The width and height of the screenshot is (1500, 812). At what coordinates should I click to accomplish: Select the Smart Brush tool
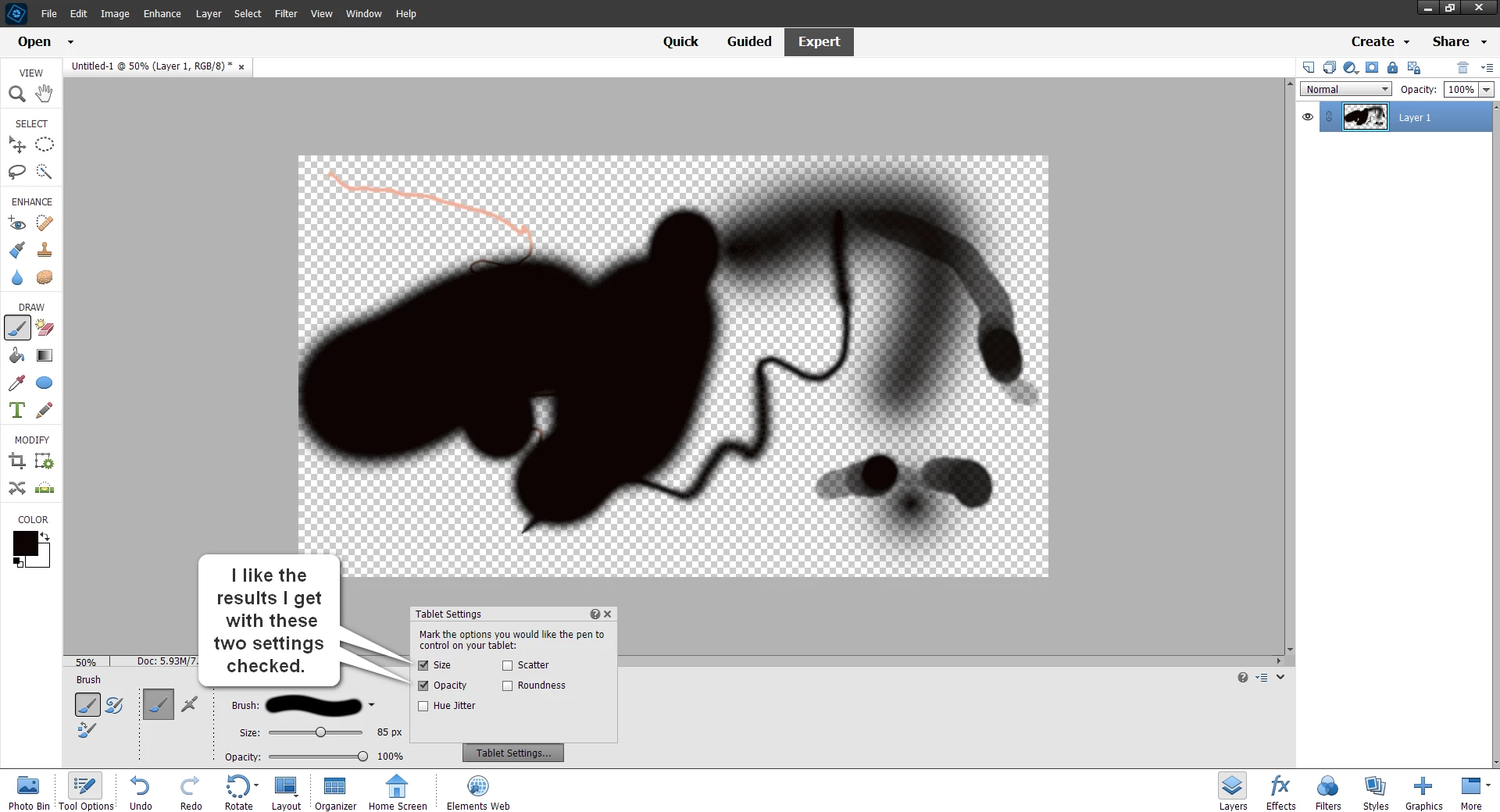17,251
